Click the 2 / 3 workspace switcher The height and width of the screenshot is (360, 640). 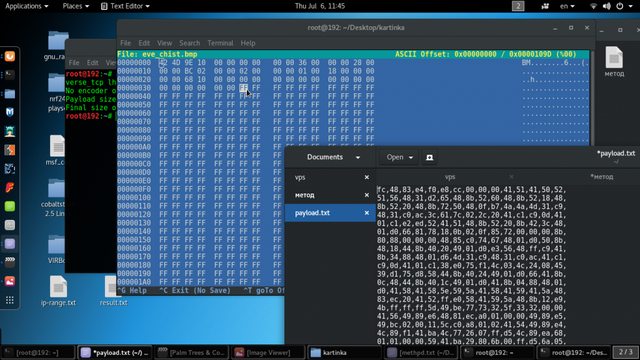[x=625, y=352]
